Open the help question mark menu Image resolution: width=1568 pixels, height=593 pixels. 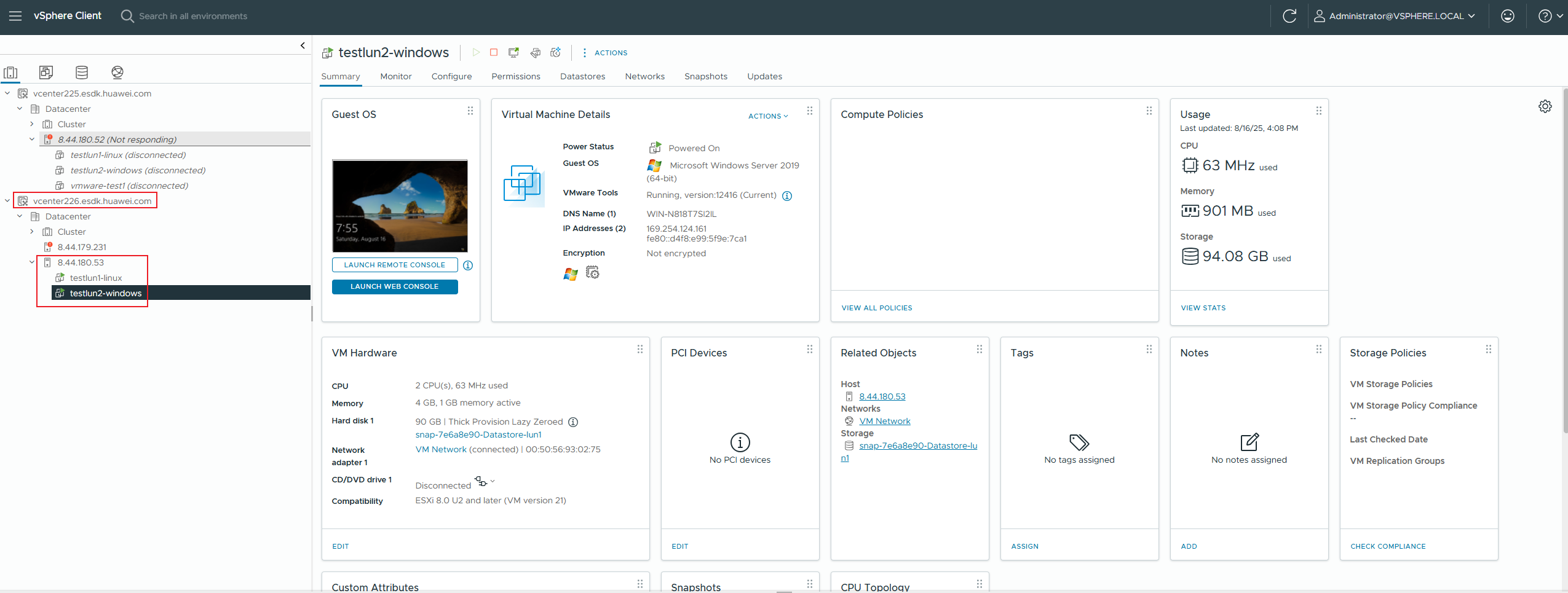[x=1550, y=16]
